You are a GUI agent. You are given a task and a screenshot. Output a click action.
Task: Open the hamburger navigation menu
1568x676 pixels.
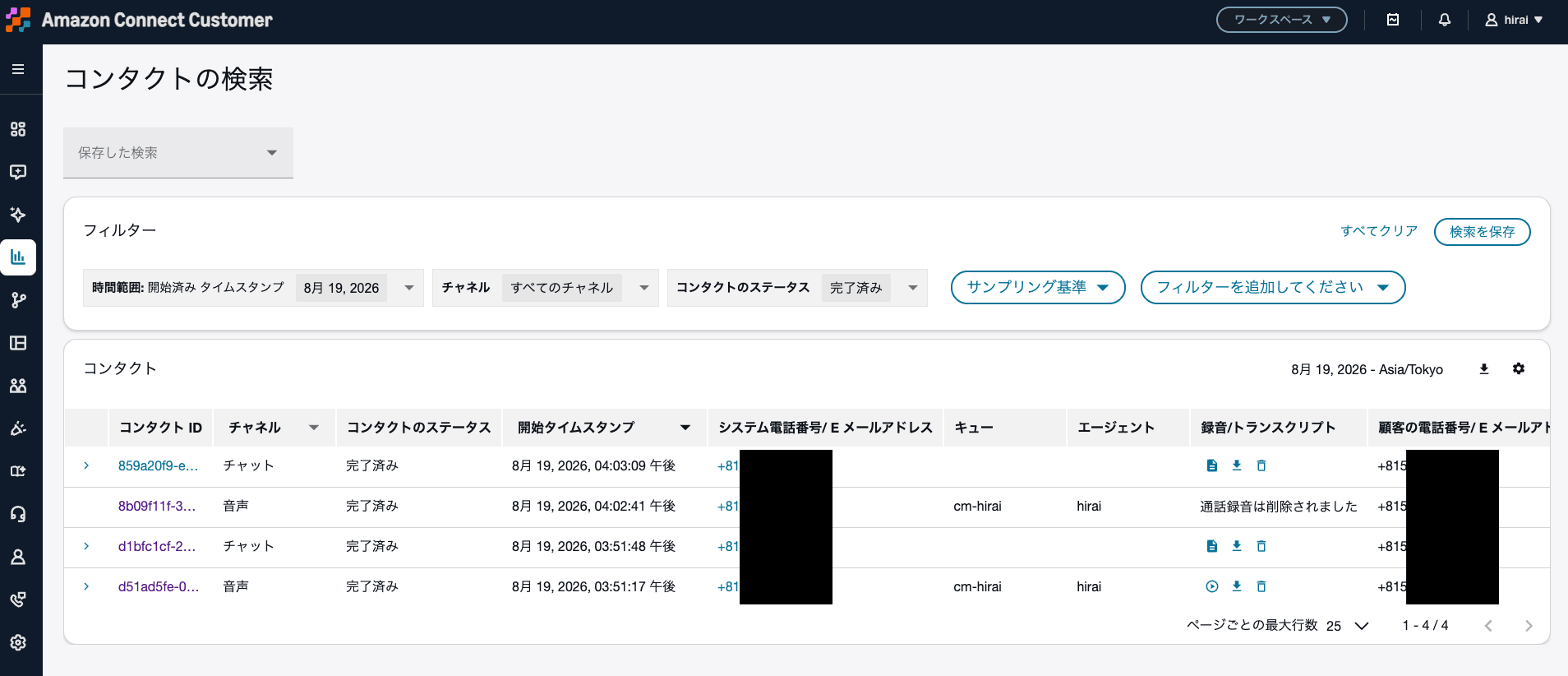[18, 69]
